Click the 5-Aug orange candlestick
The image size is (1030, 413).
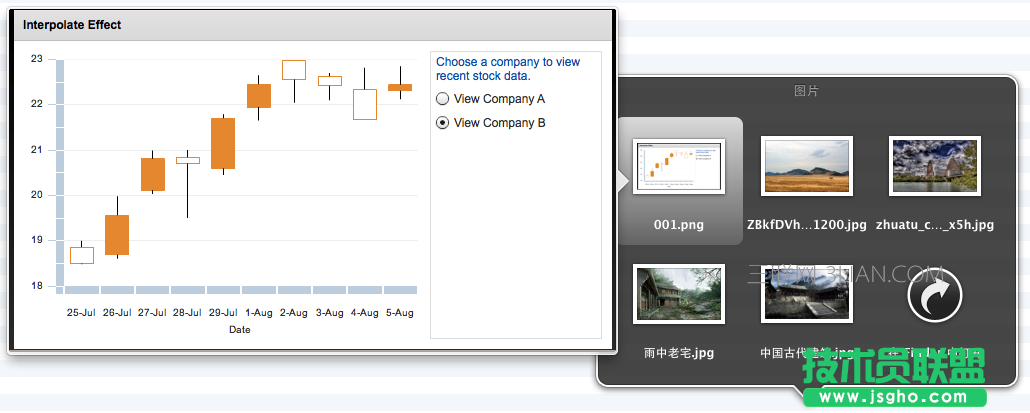(400, 88)
